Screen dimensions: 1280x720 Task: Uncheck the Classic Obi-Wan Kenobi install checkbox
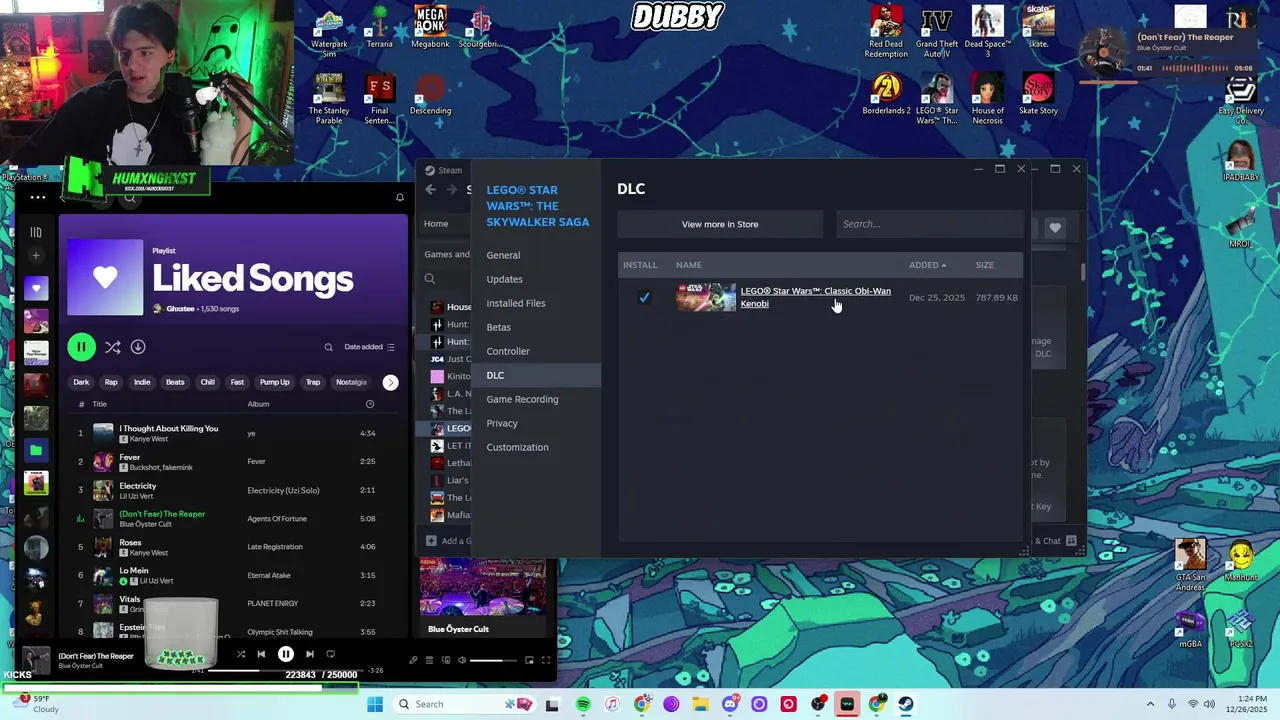[644, 297]
